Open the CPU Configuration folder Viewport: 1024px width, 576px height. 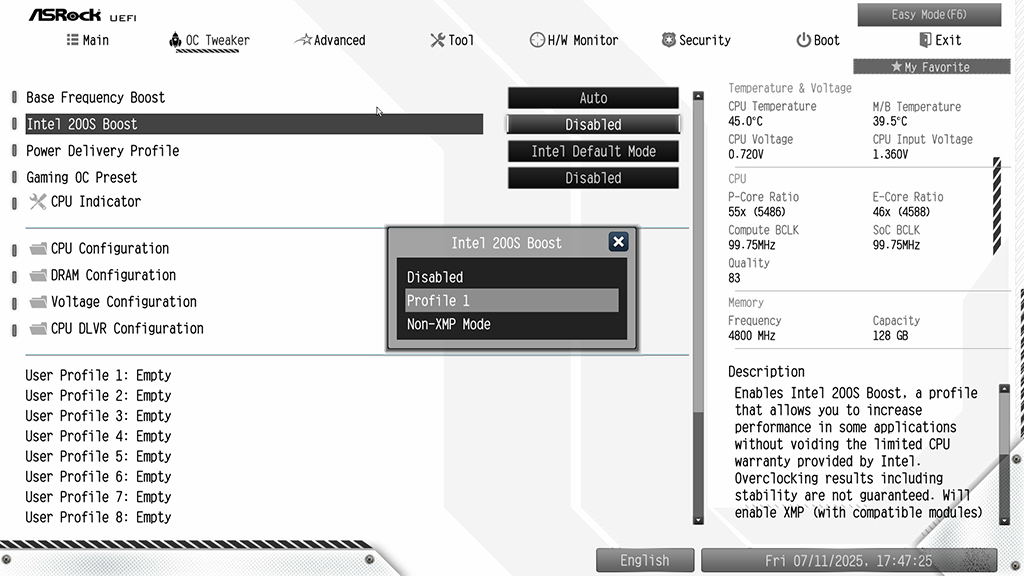(99, 249)
